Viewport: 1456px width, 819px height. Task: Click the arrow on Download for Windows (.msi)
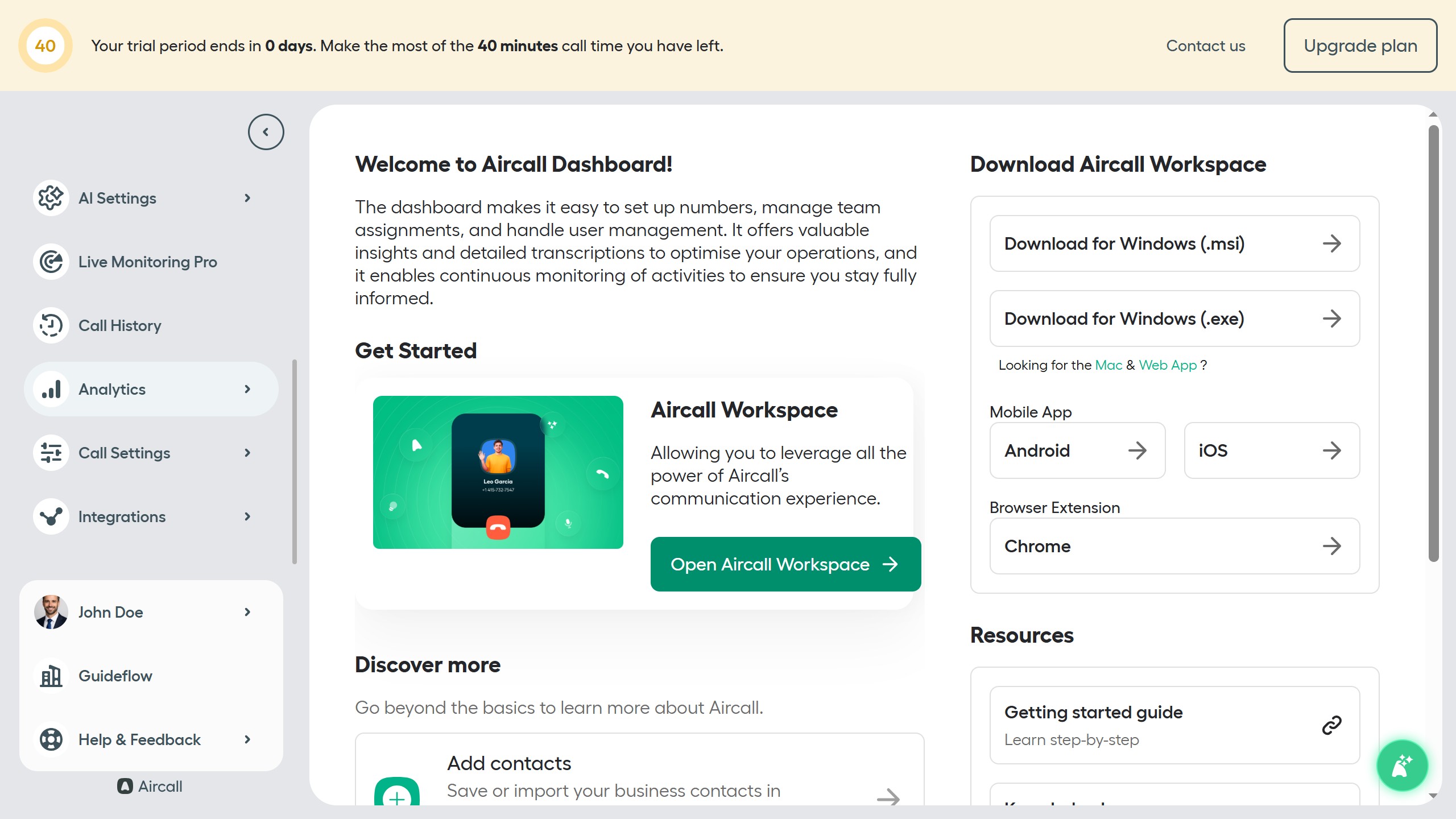coord(1331,243)
